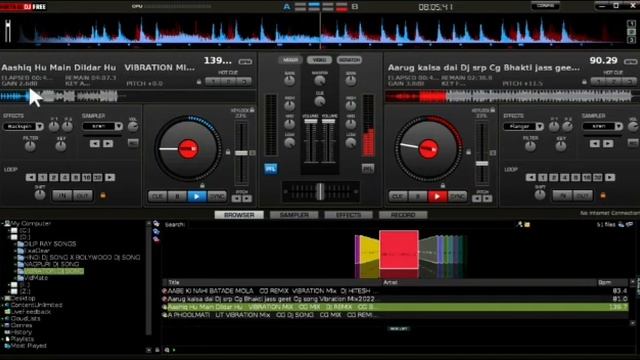Click deck A pitch bend minus arrow
This screenshot has height=360, width=640.
[x=236, y=199]
